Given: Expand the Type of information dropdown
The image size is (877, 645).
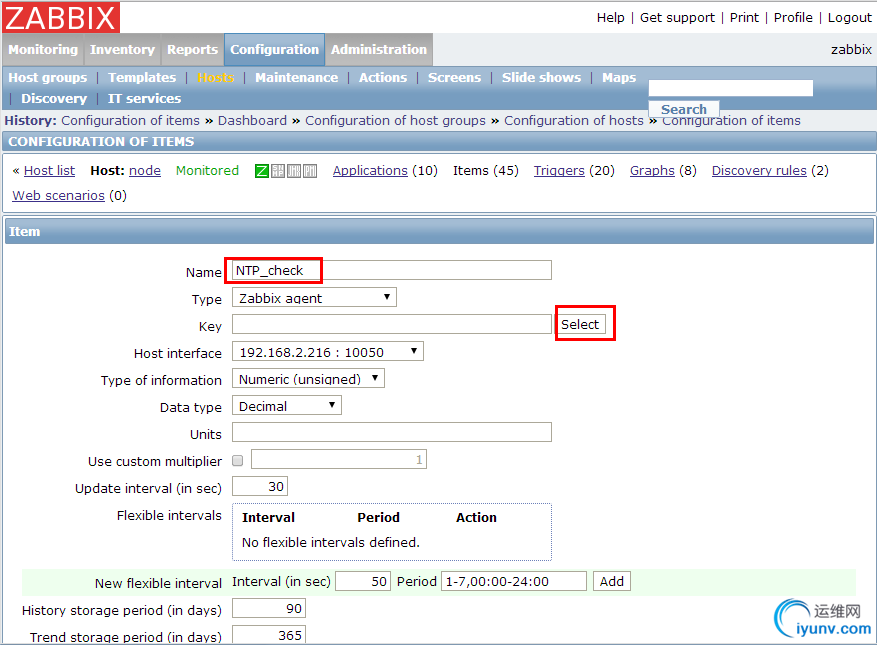Looking at the screenshot, I should coord(308,379).
